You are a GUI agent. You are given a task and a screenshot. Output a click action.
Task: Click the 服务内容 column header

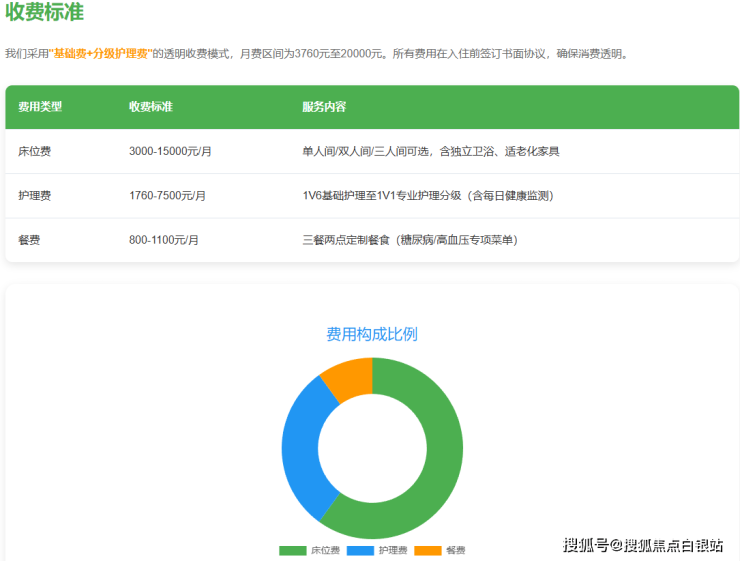324,107
